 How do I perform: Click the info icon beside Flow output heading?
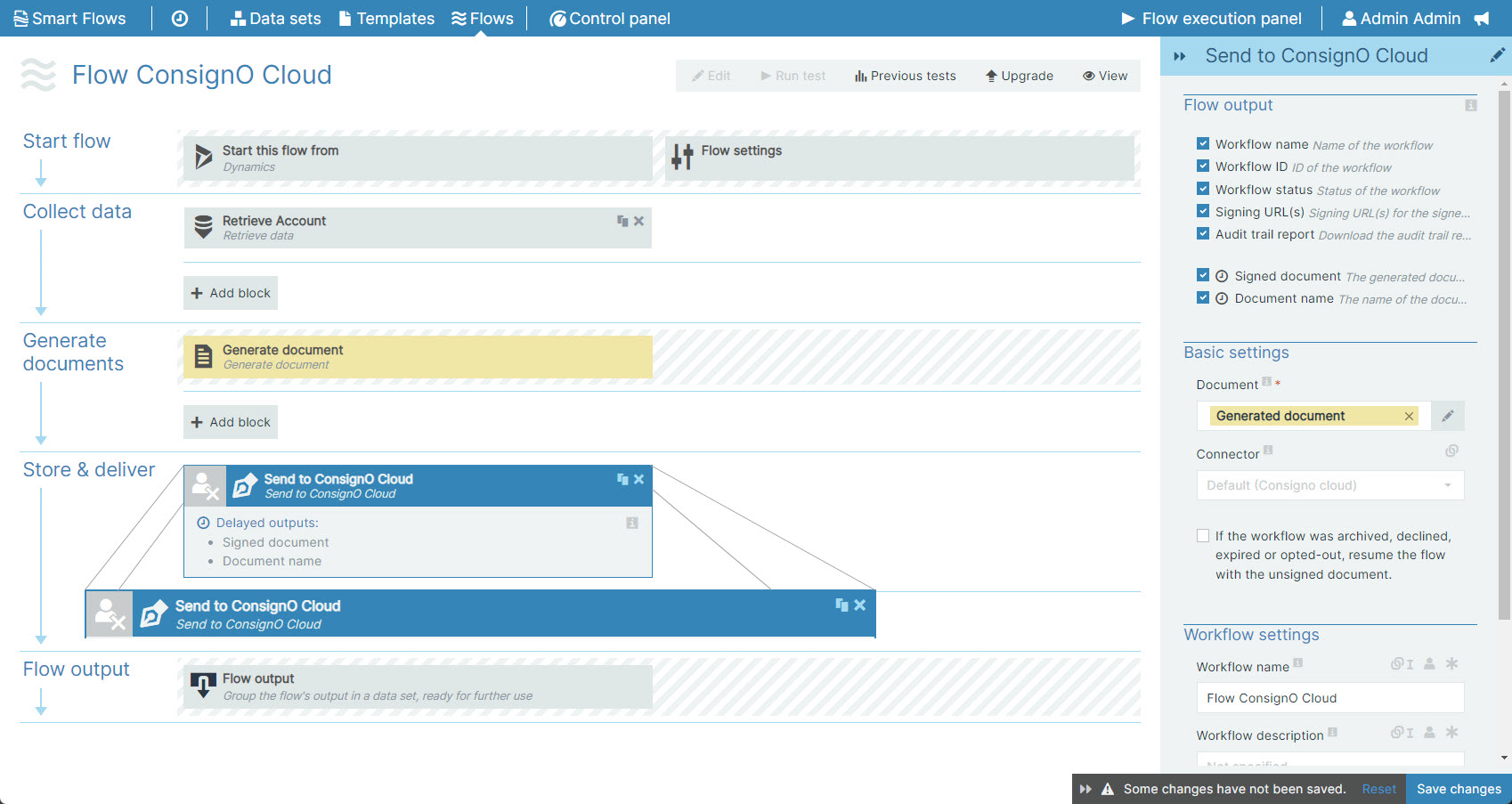point(1471,105)
